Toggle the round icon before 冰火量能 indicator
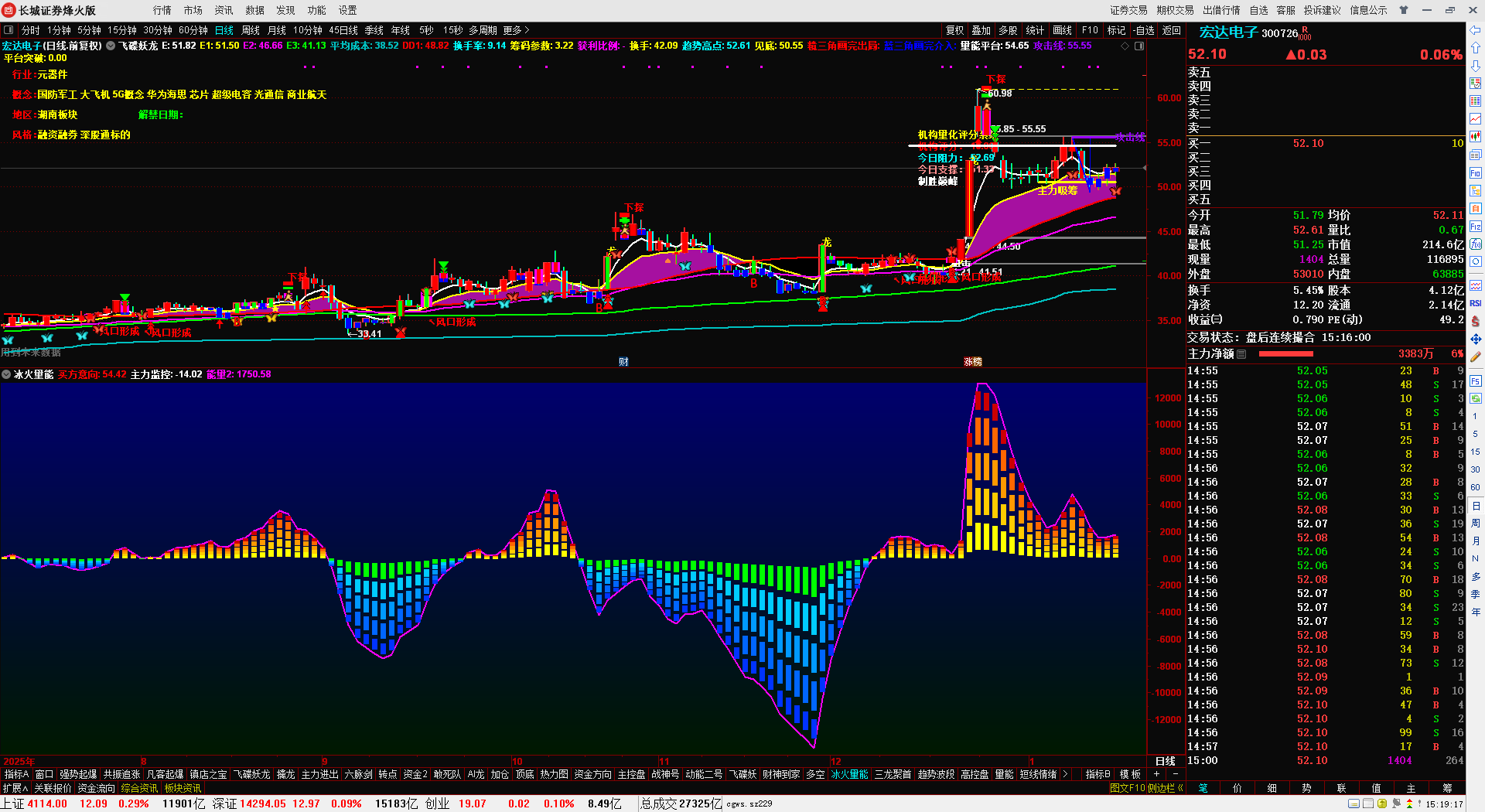Screen dimensions: 1485x812 click(x=7, y=374)
